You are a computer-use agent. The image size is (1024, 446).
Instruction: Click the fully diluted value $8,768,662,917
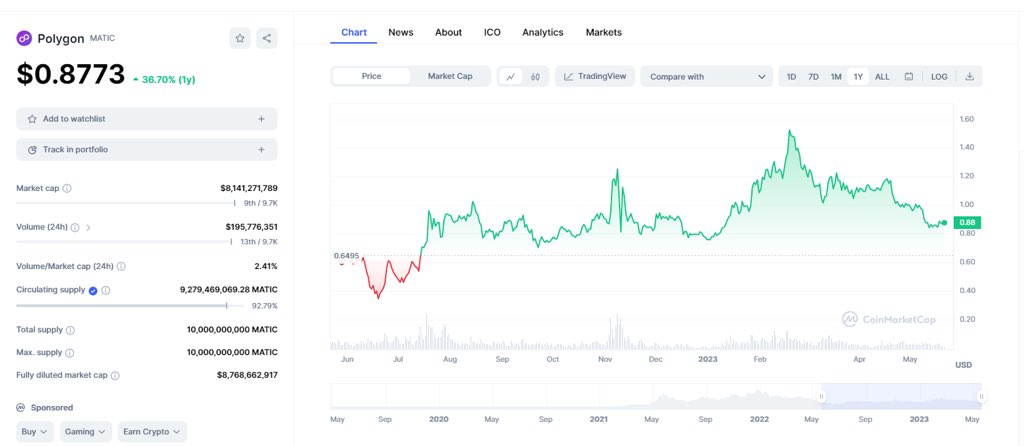tap(248, 375)
